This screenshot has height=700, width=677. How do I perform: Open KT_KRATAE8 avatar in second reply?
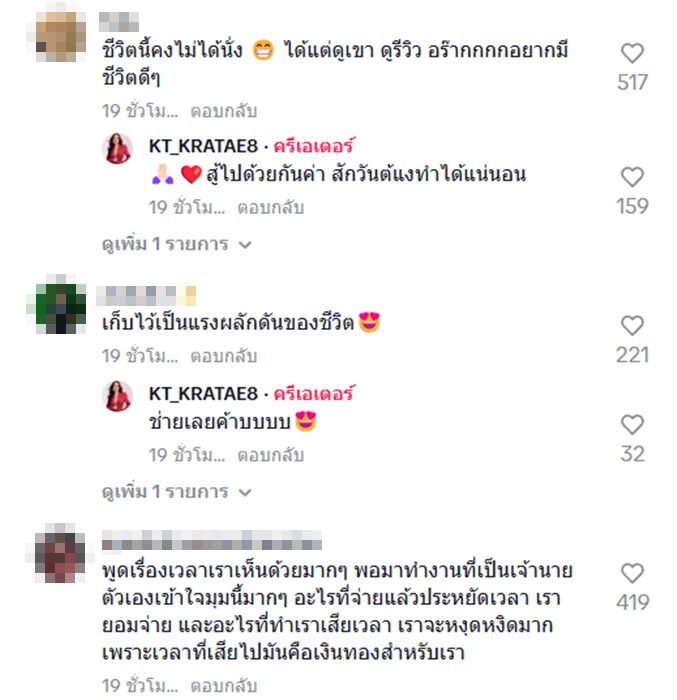[117, 396]
